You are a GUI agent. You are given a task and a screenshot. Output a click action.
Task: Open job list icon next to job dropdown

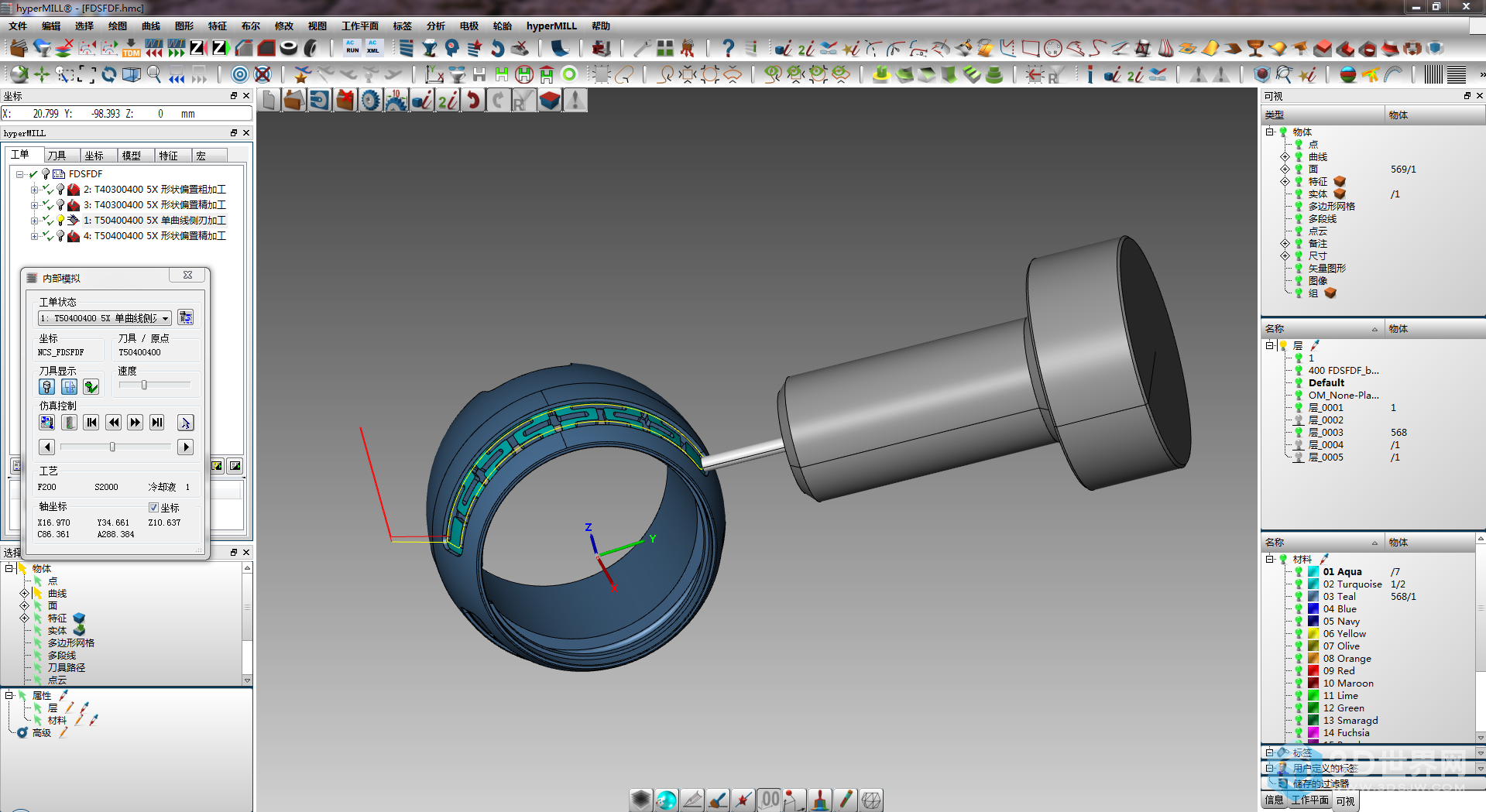[x=185, y=317]
